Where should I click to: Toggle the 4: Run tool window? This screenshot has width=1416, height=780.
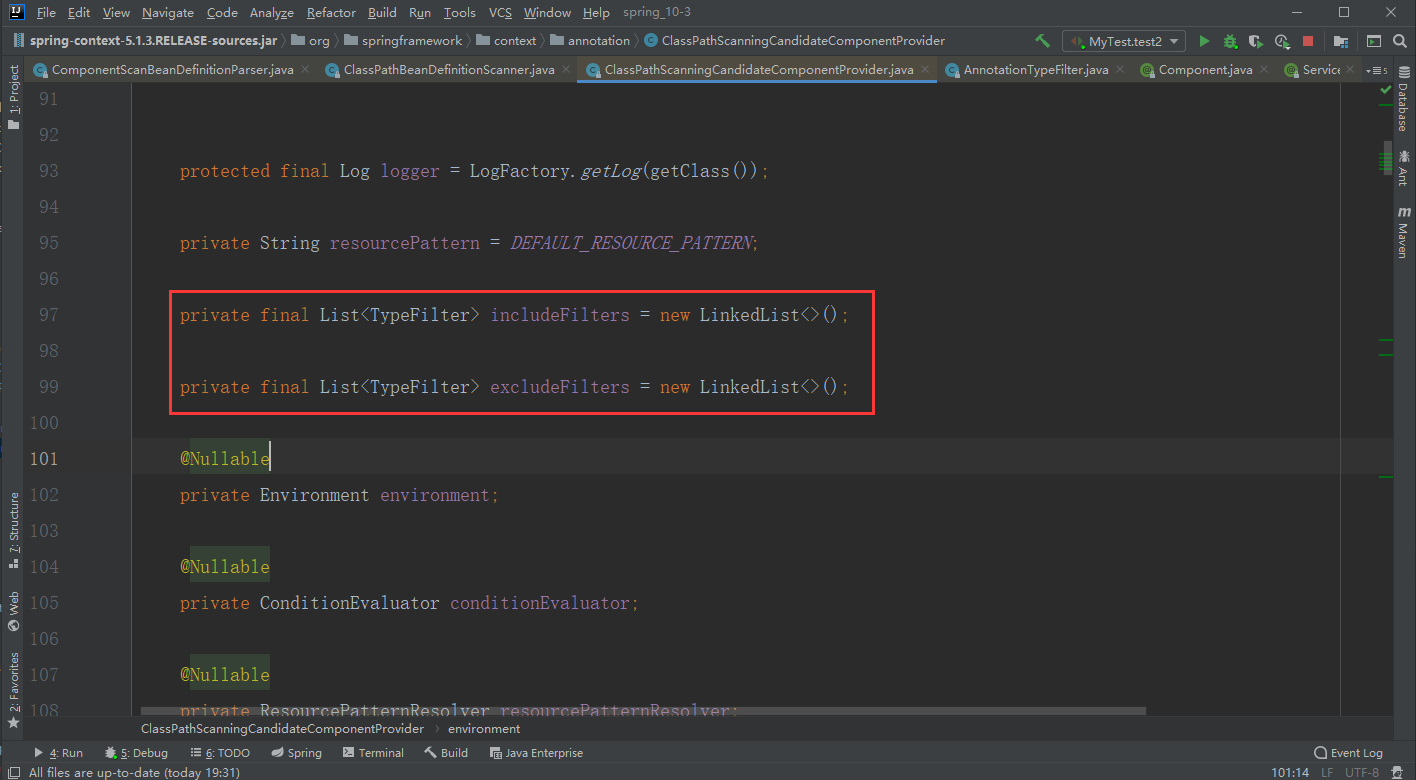(x=58, y=753)
